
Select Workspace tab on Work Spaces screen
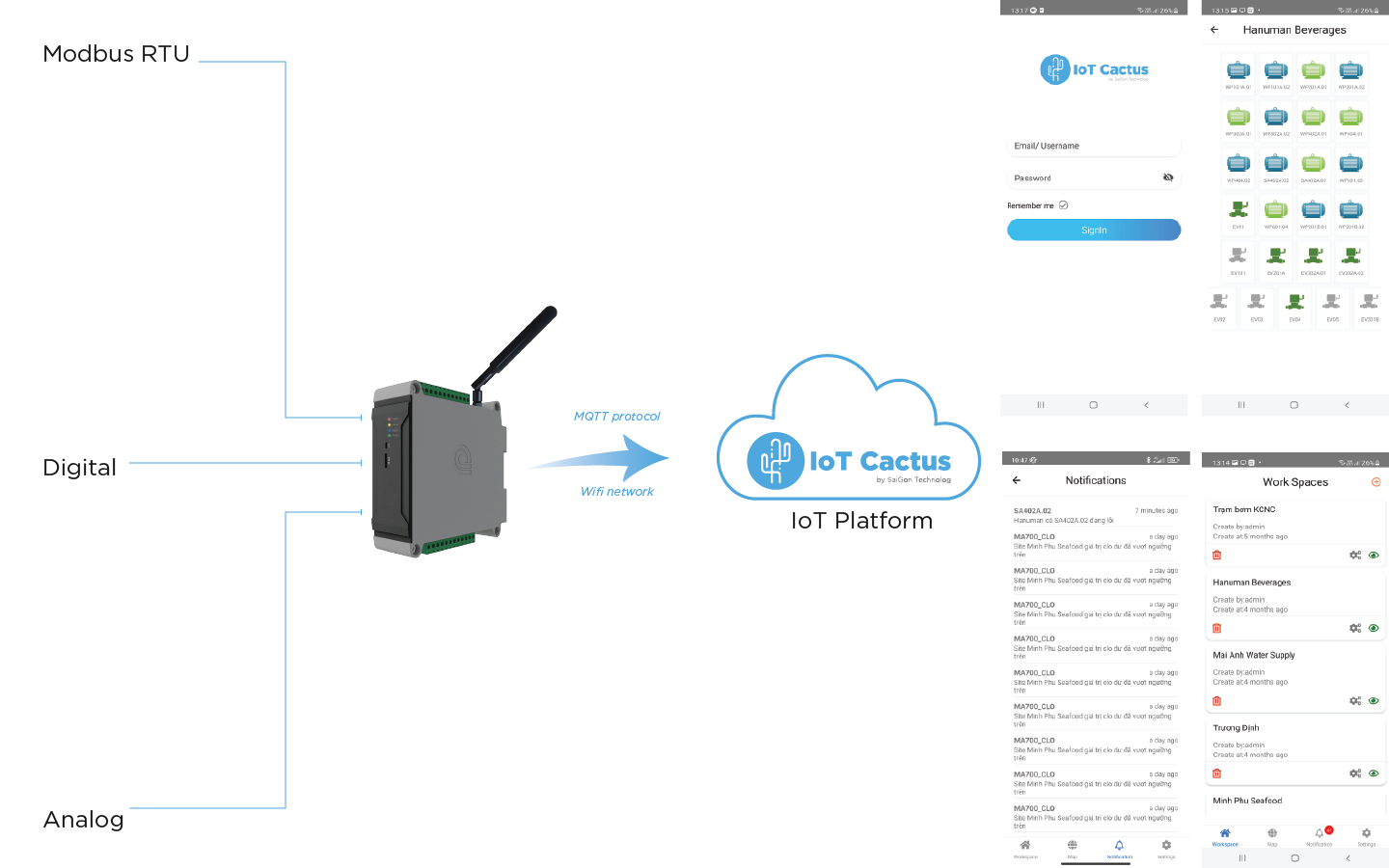1225,836
